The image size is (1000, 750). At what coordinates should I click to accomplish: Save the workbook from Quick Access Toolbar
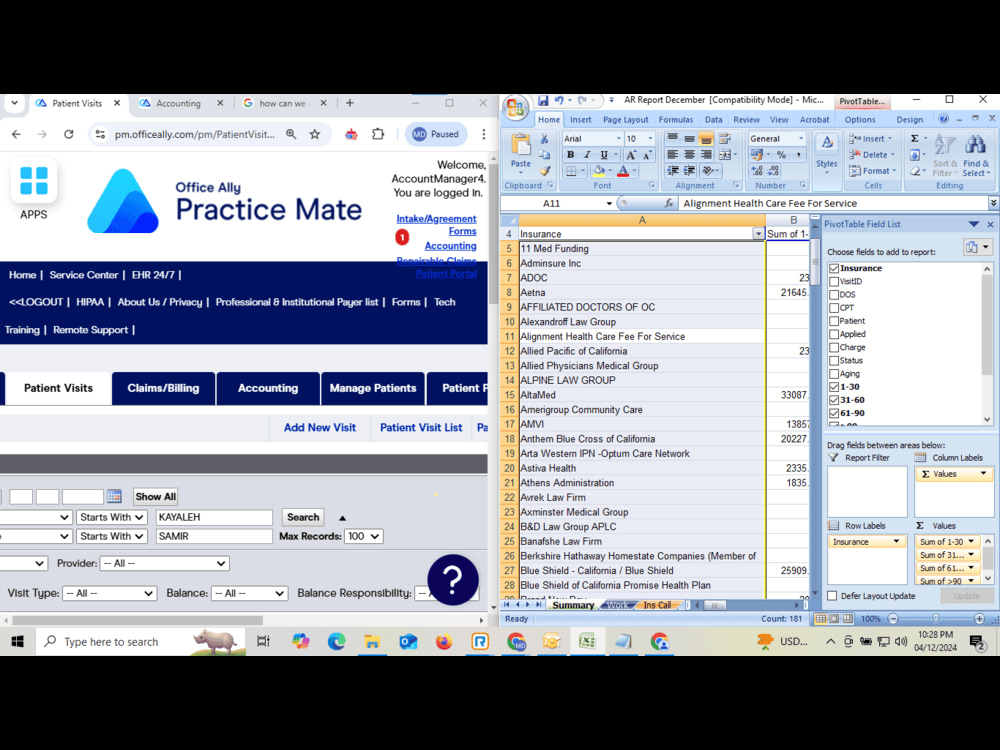[x=543, y=100]
